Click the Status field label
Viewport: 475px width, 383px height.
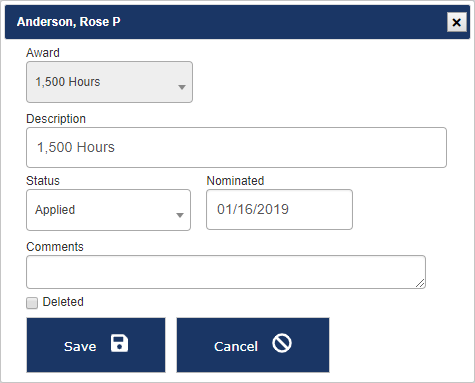click(x=43, y=181)
